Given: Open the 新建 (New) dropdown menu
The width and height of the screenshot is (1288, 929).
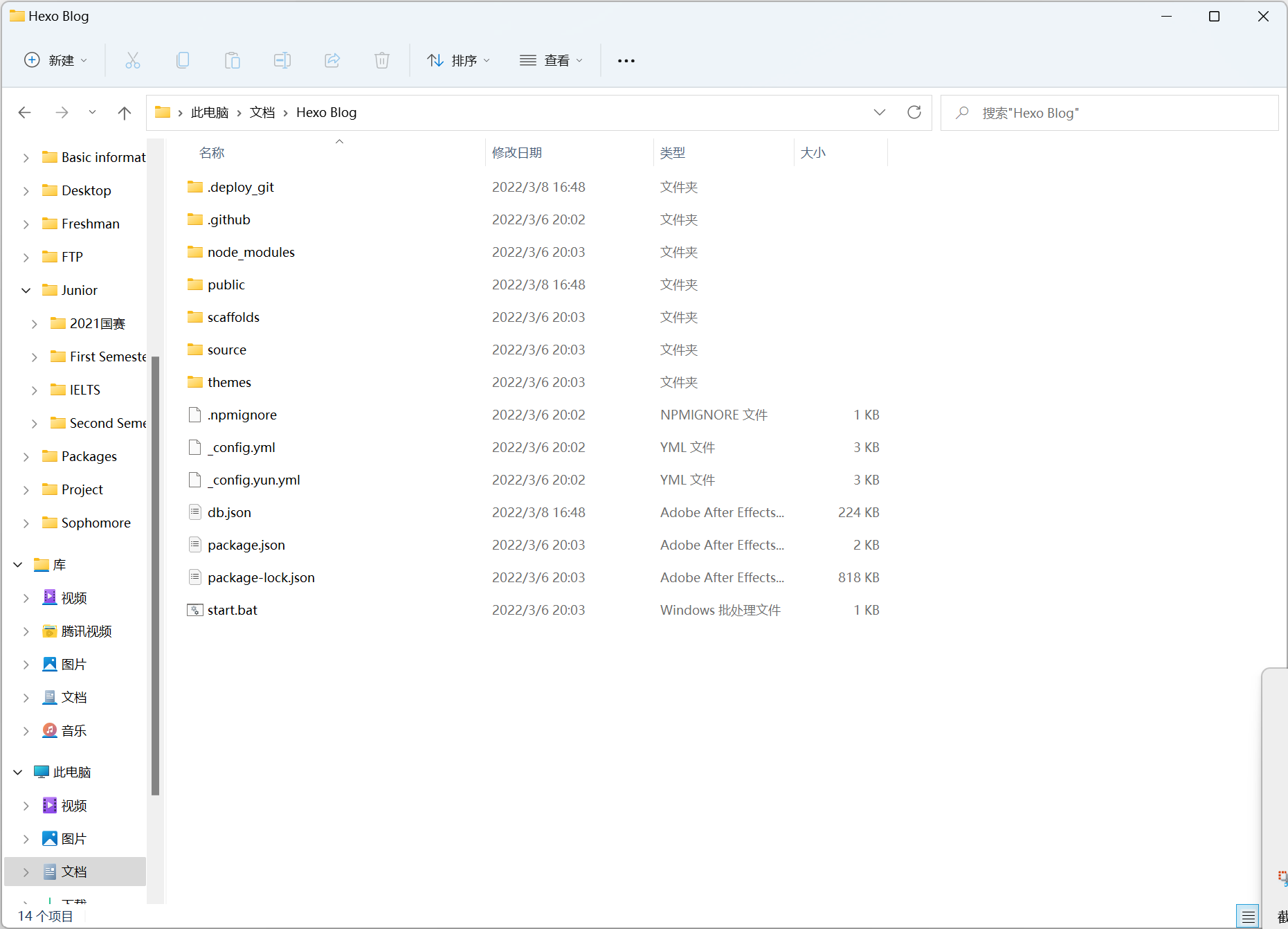Looking at the screenshot, I should 56,61.
